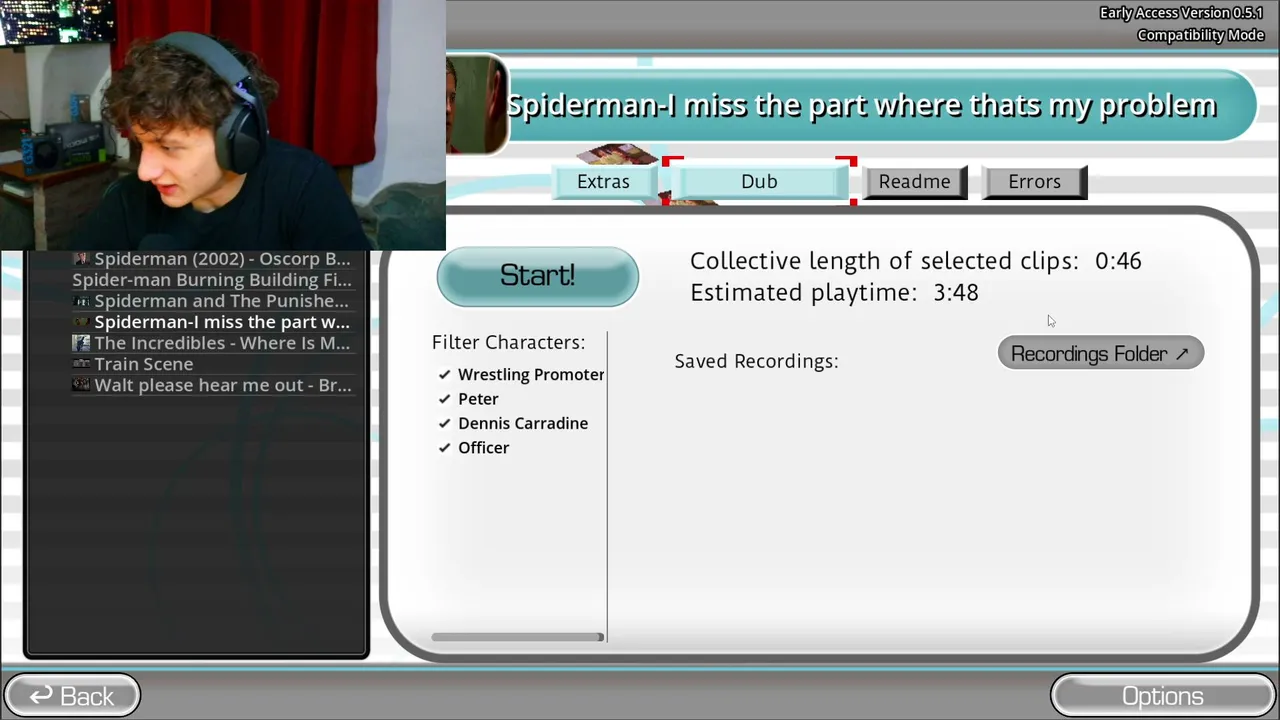Pick "Spiderman and The Punishe..." clip
Screen dimensions: 1280x720
[212, 301]
